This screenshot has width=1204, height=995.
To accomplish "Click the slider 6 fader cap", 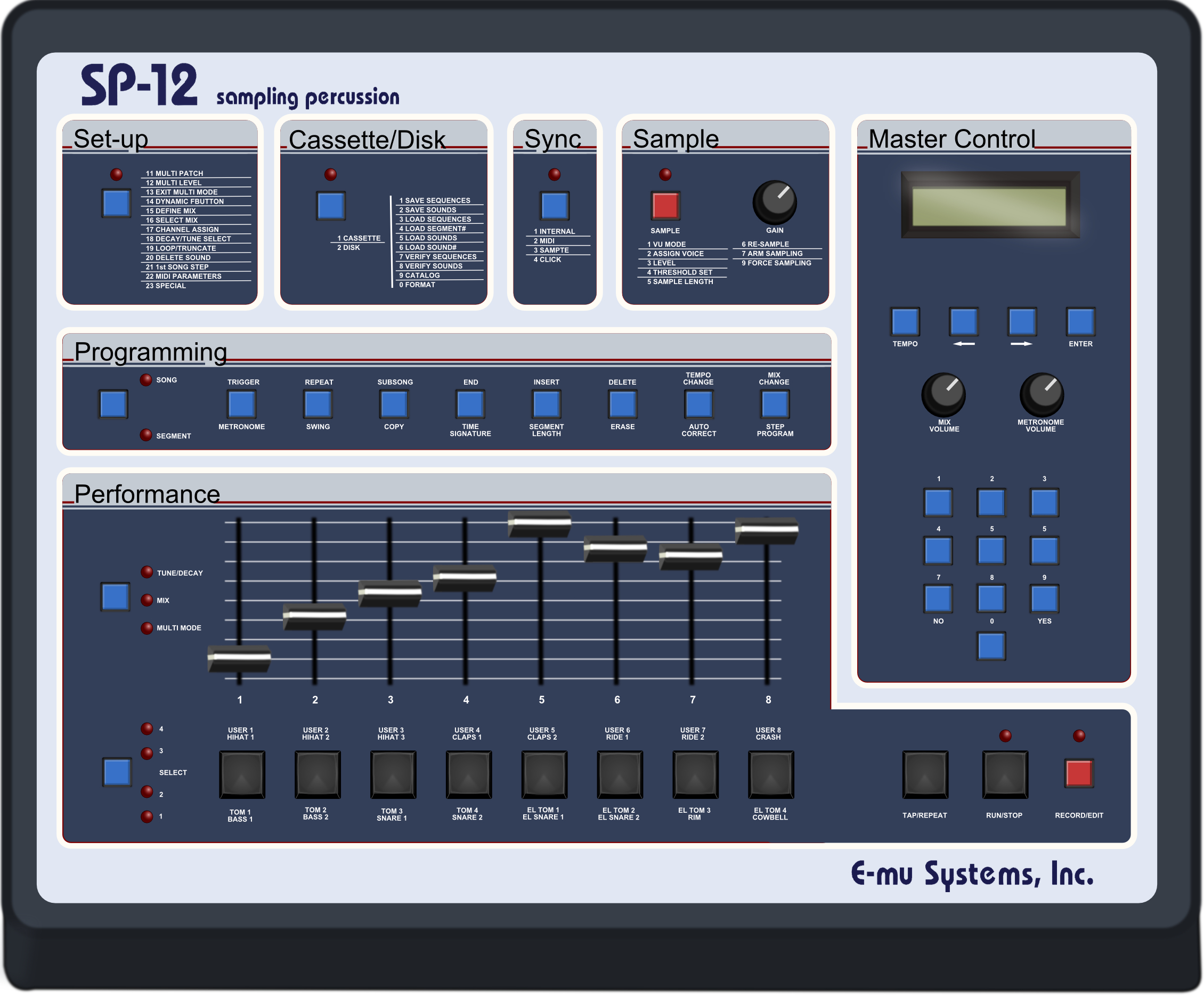I will coord(615,549).
